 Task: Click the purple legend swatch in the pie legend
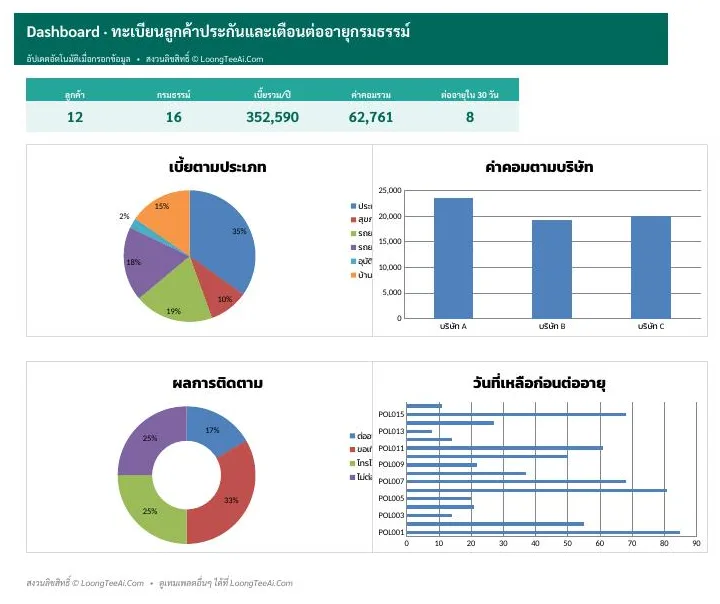pos(354,248)
